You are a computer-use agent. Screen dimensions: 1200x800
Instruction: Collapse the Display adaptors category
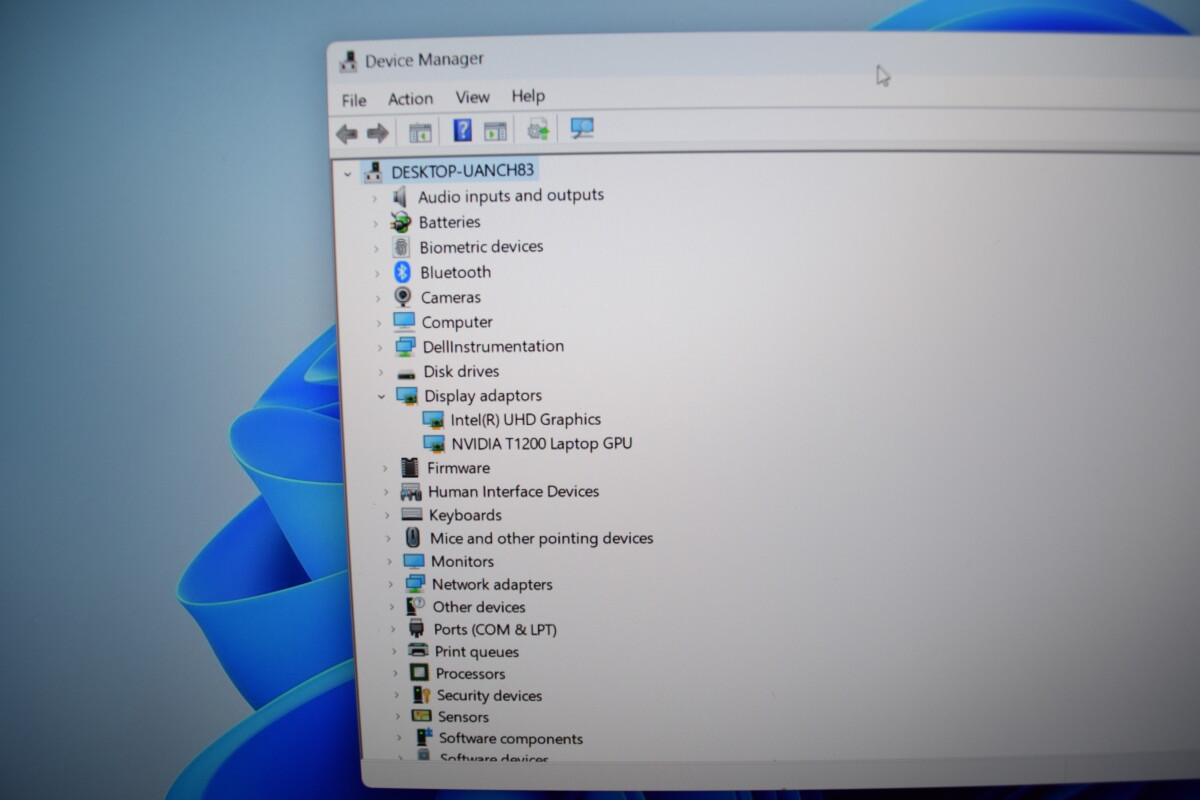[381, 397]
